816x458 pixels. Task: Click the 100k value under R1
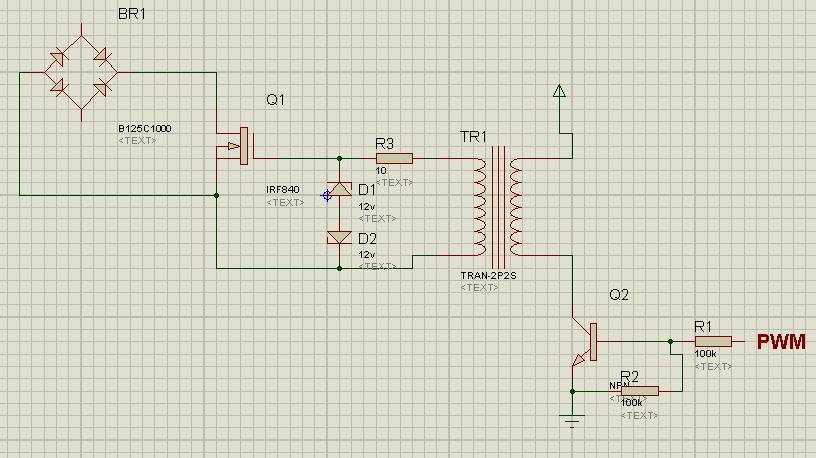click(x=705, y=353)
